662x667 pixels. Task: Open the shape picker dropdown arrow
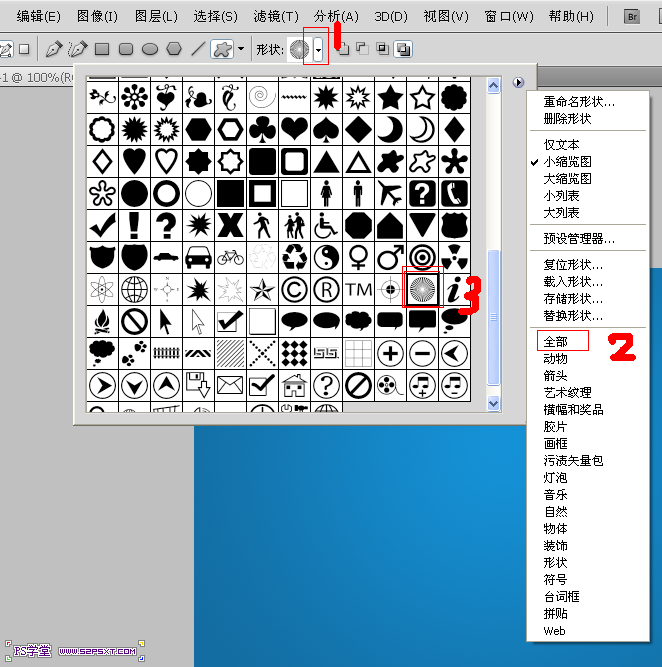coord(318,49)
